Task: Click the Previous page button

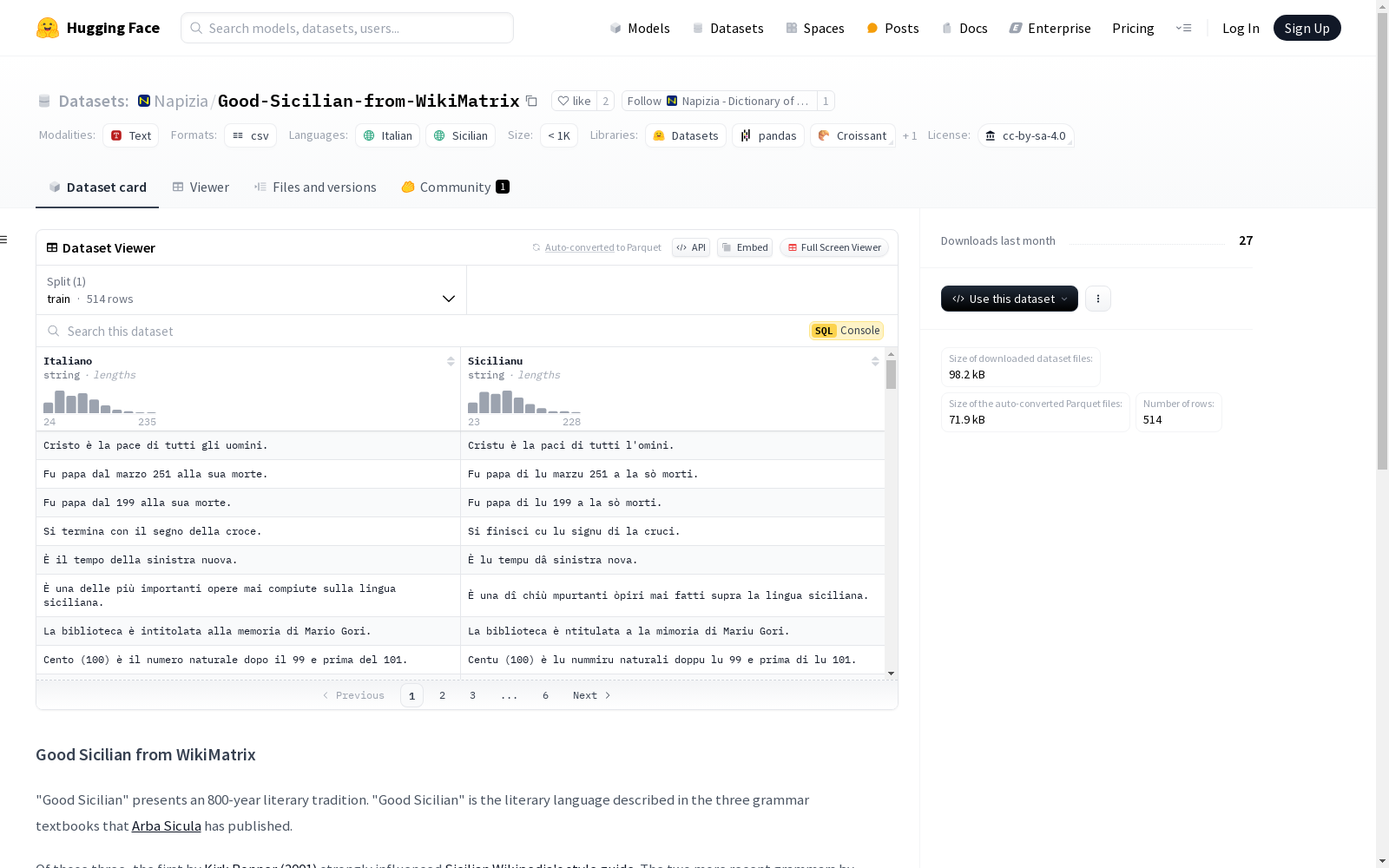Action: 353,695
